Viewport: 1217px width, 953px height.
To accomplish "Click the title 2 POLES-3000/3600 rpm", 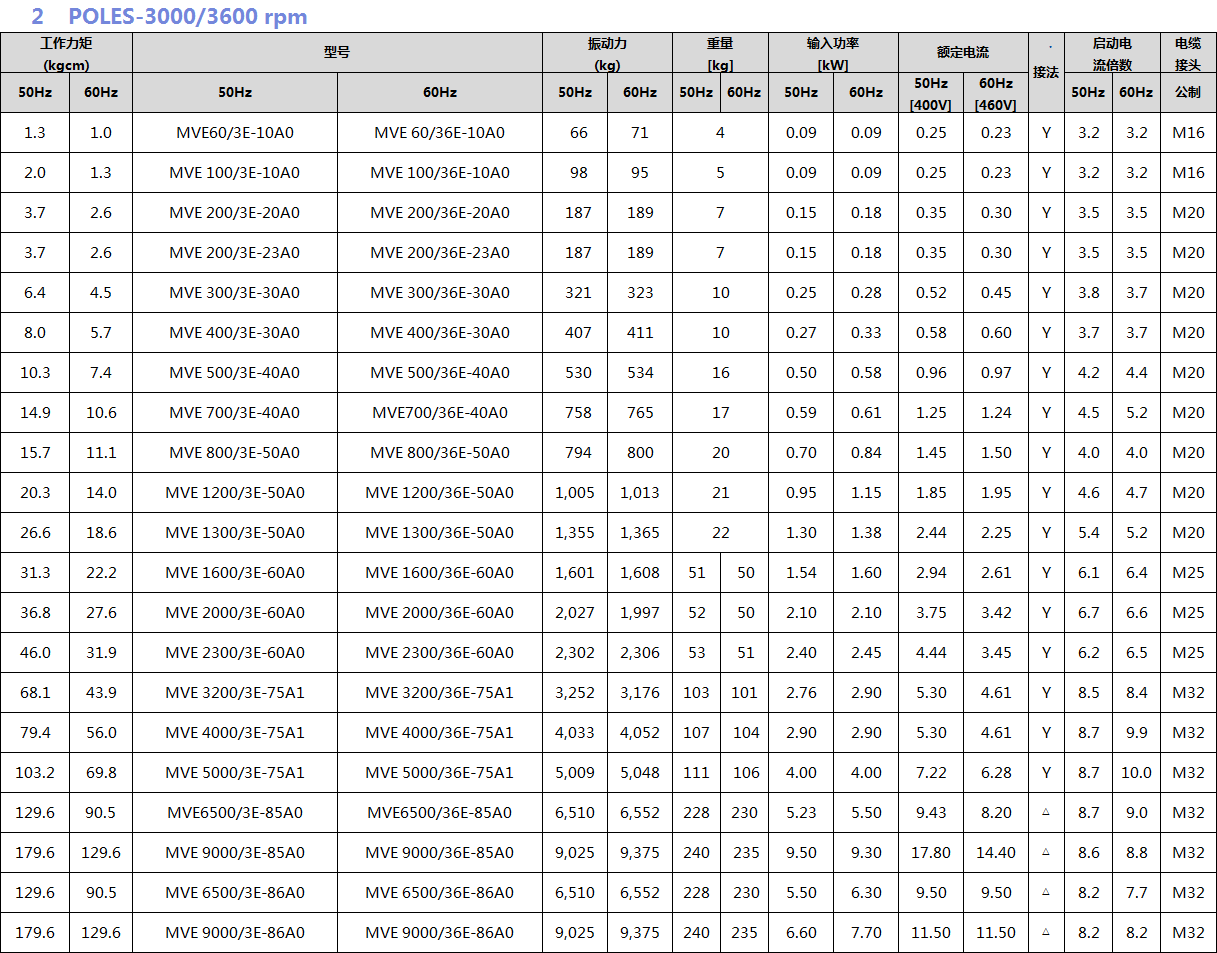I will [x=169, y=17].
